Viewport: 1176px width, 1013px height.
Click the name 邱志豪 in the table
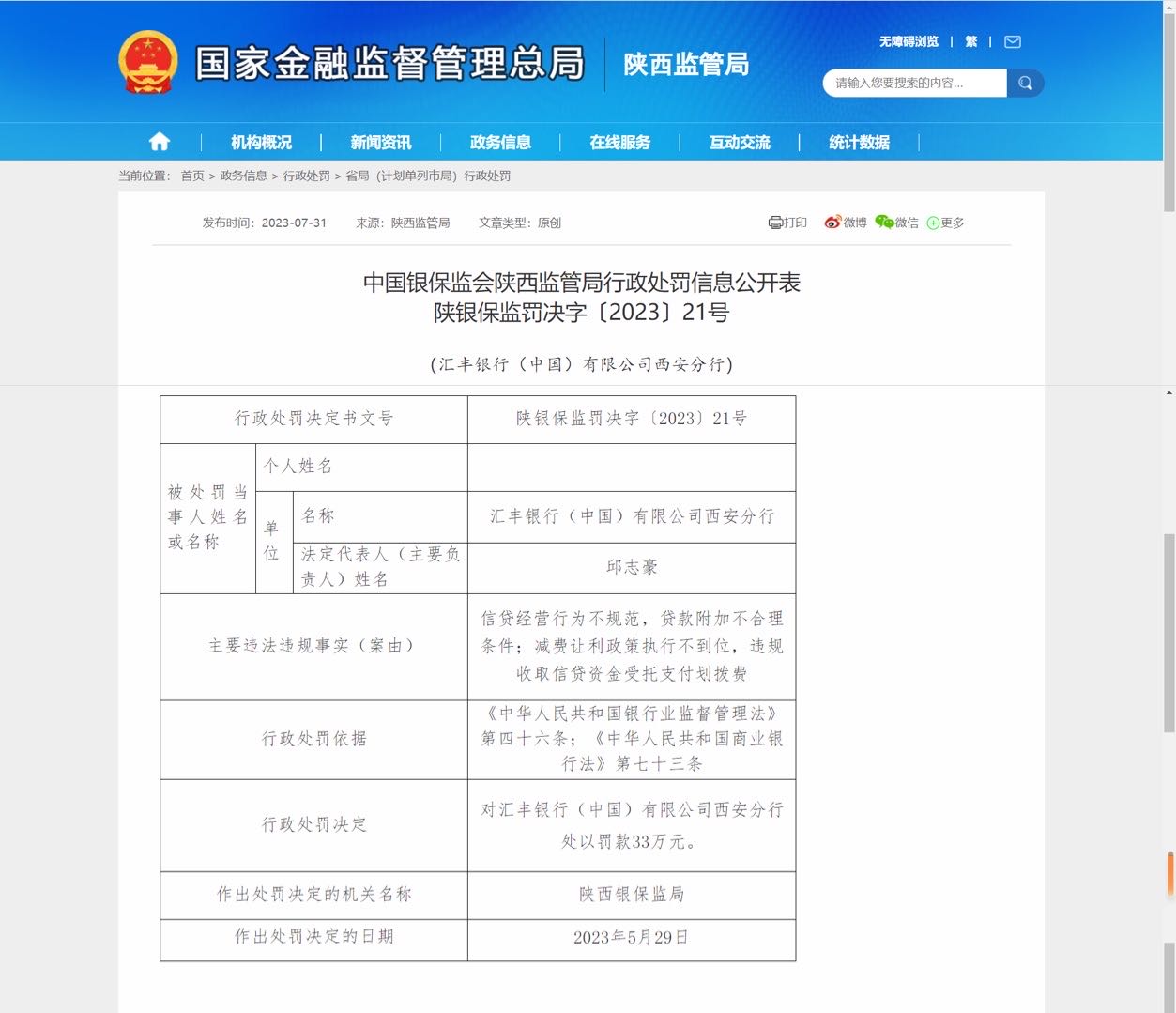pyautogui.click(x=632, y=567)
